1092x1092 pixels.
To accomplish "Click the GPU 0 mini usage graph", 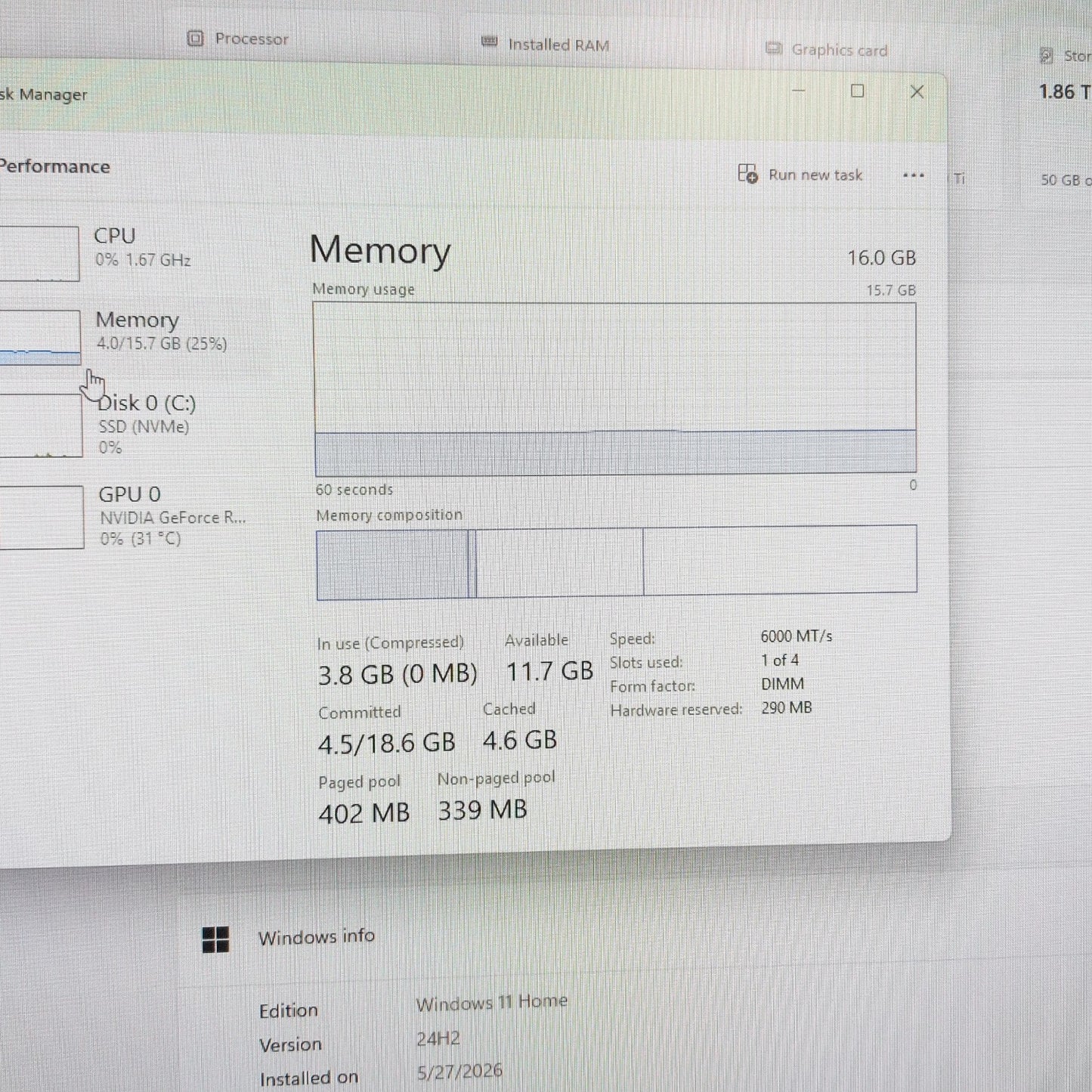I will 40,517.
